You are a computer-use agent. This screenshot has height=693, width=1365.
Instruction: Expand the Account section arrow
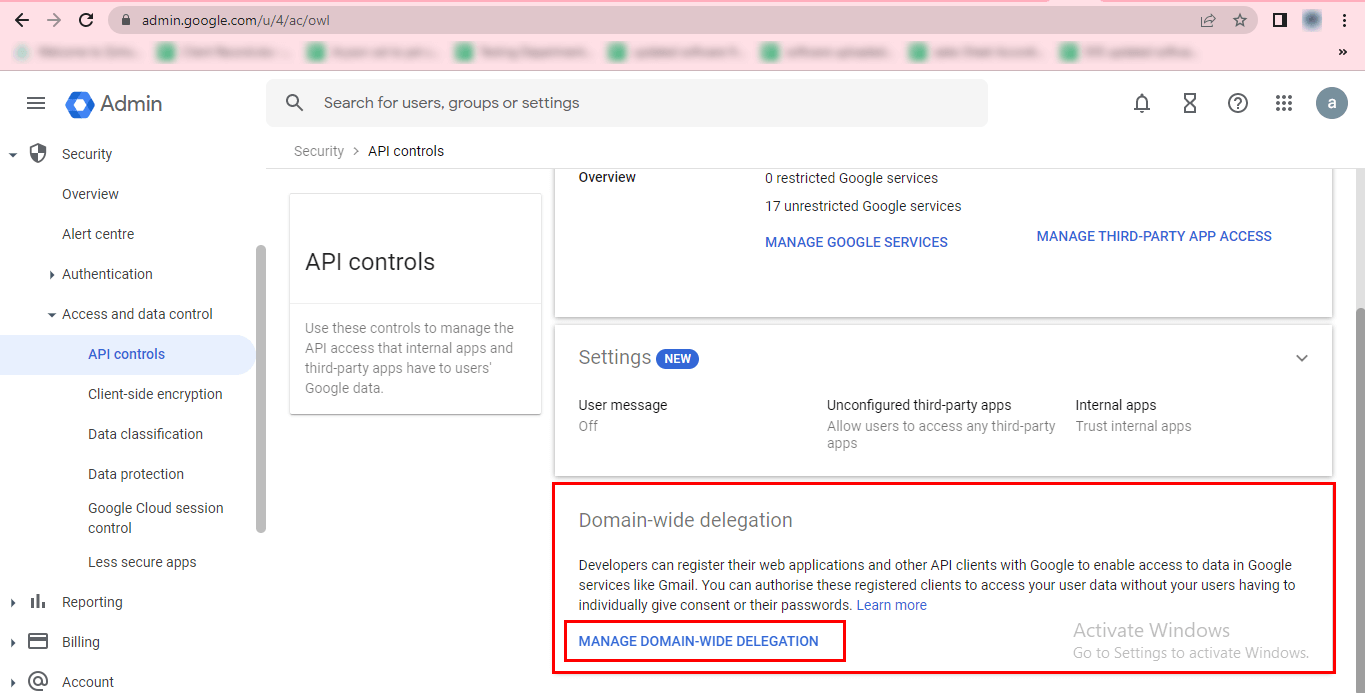pyautogui.click(x=13, y=682)
